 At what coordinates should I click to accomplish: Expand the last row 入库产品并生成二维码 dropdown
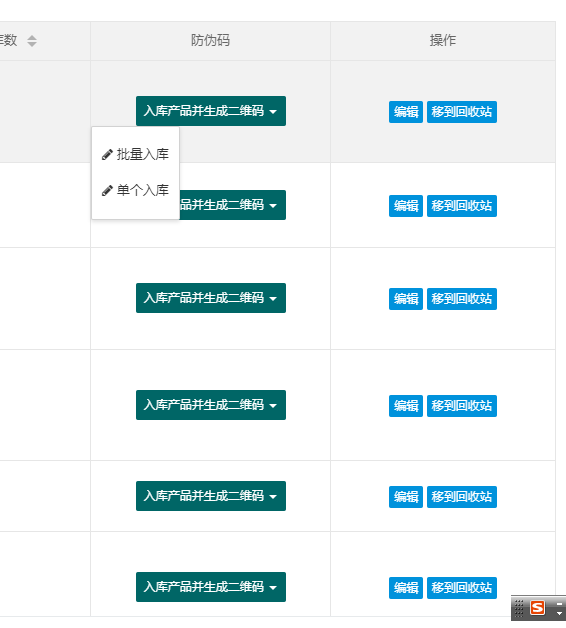211,587
